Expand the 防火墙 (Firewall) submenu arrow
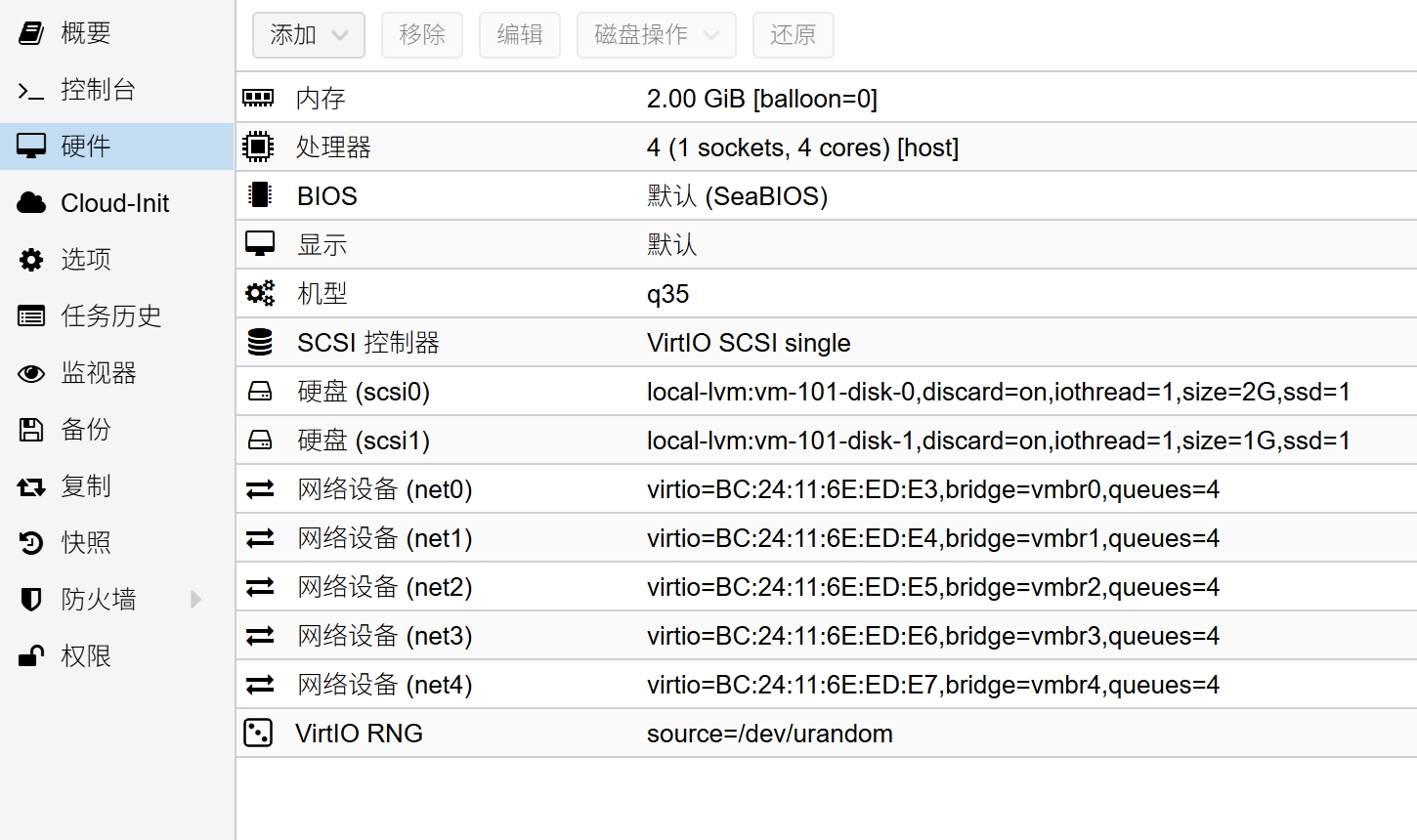This screenshot has width=1417, height=840. tap(195, 599)
